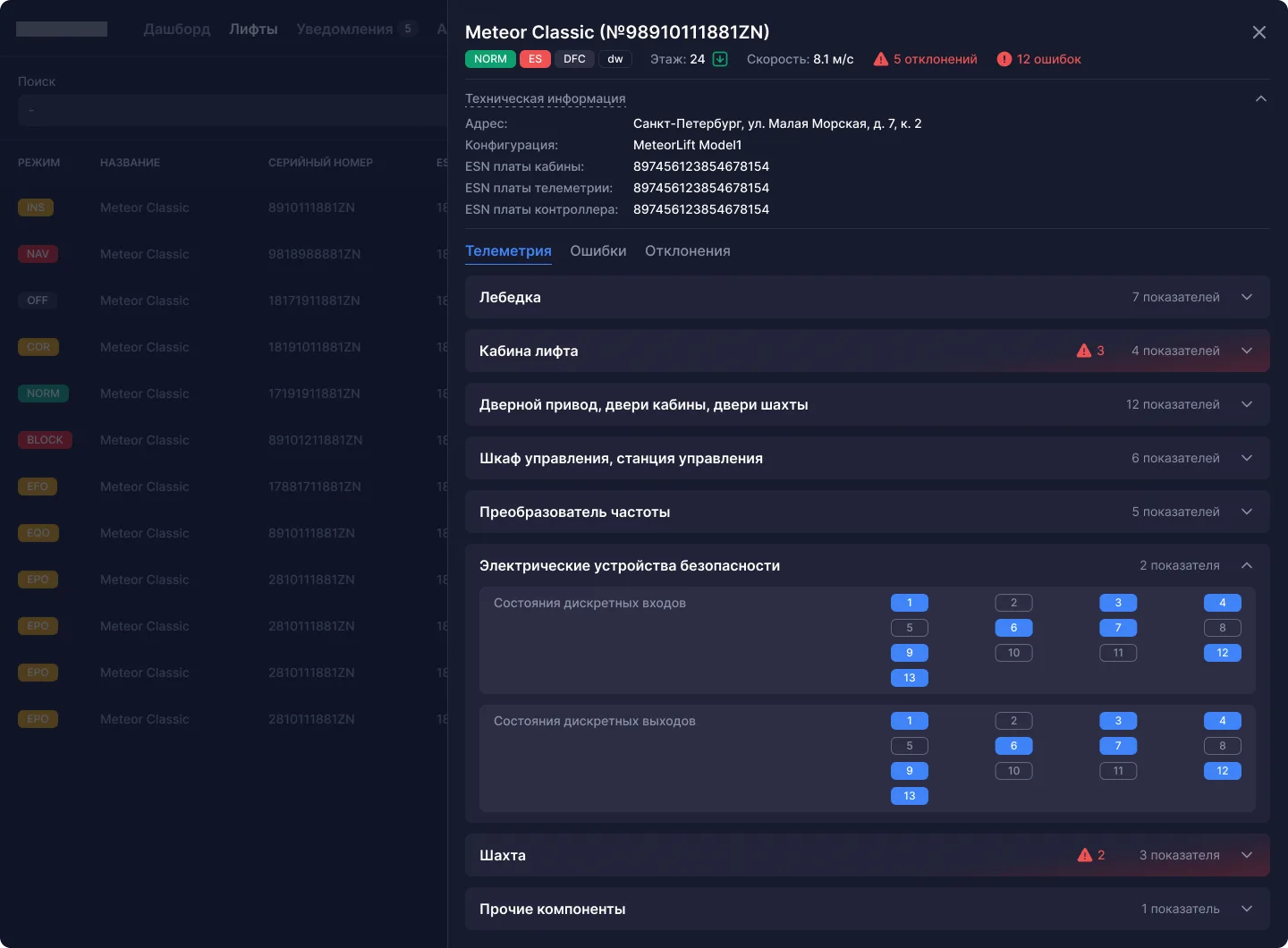The width and height of the screenshot is (1288, 948).
Task: Click the INS mode badge in list
Action: tap(36, 207)
